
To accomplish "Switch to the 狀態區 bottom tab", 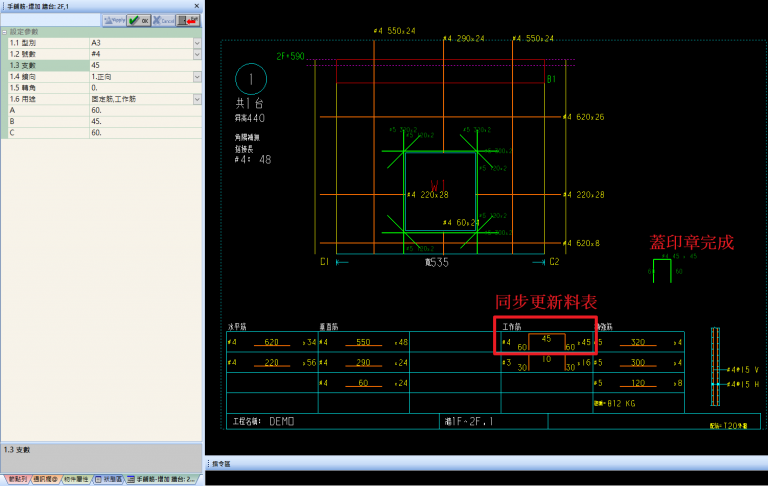I will (109, 479).
